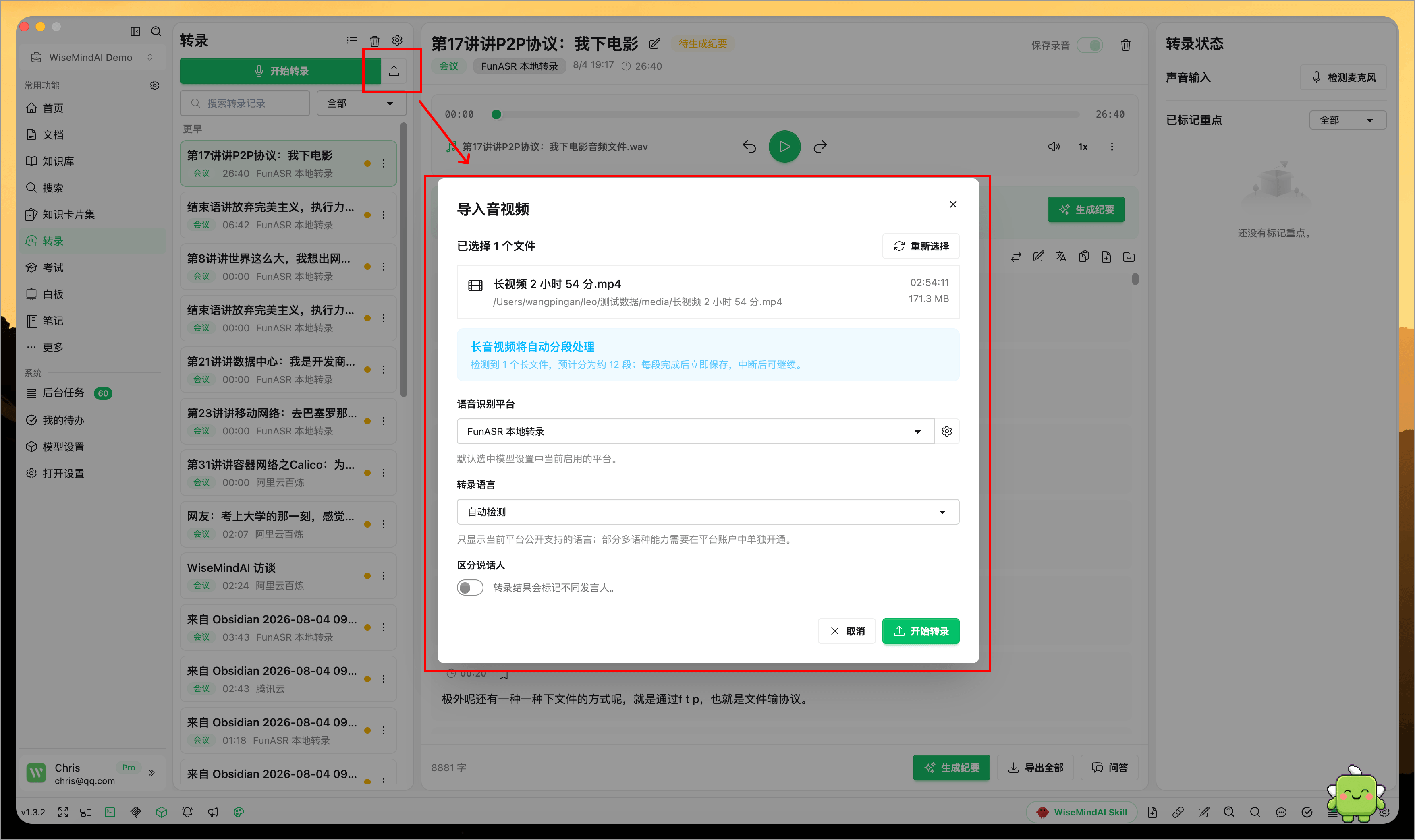Open the three-dot menu for WiseMindAI 访谈
Screen dimensions: 1415x840
pyautogui.click(x=383, y=576)
